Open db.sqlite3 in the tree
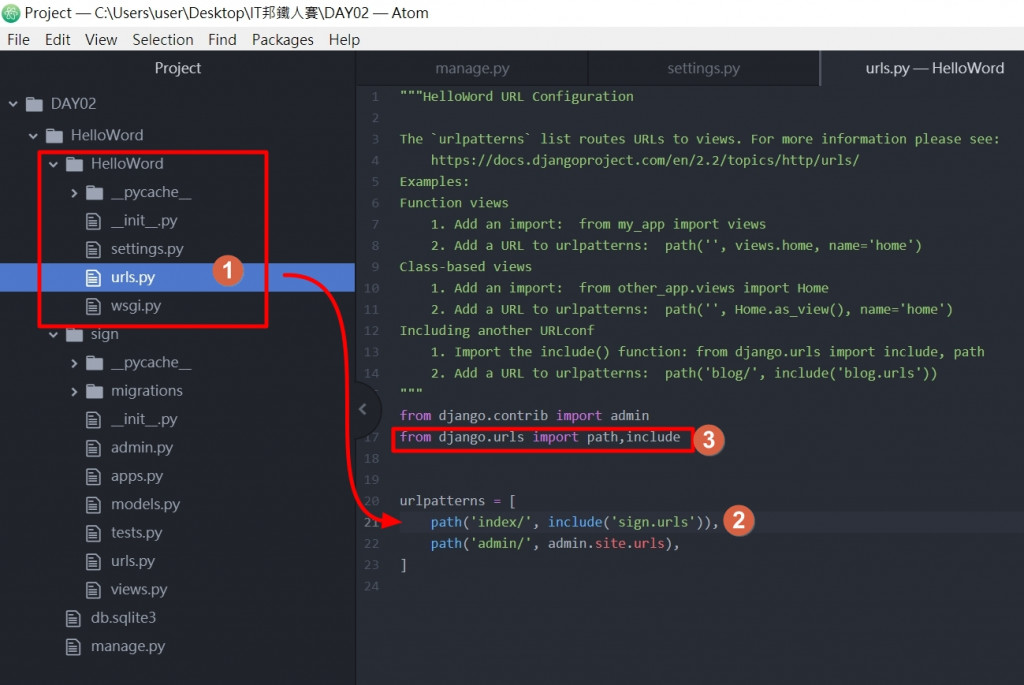The height and width of the screenshot is (685, 1024). point(123,618)
